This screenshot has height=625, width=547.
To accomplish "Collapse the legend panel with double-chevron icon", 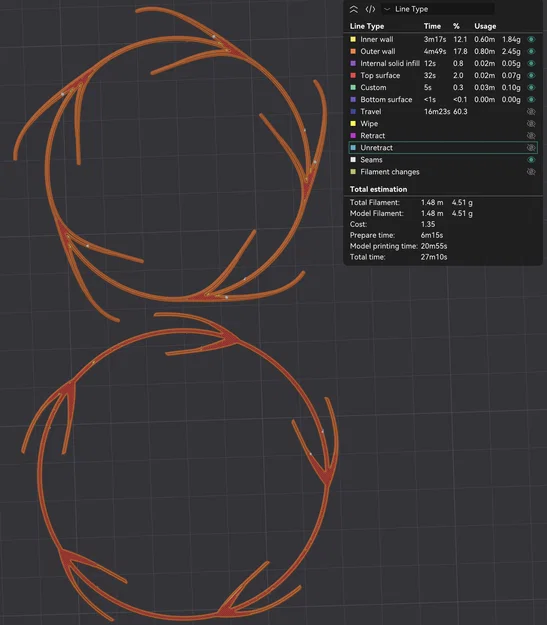I will [x=354, y=9].
